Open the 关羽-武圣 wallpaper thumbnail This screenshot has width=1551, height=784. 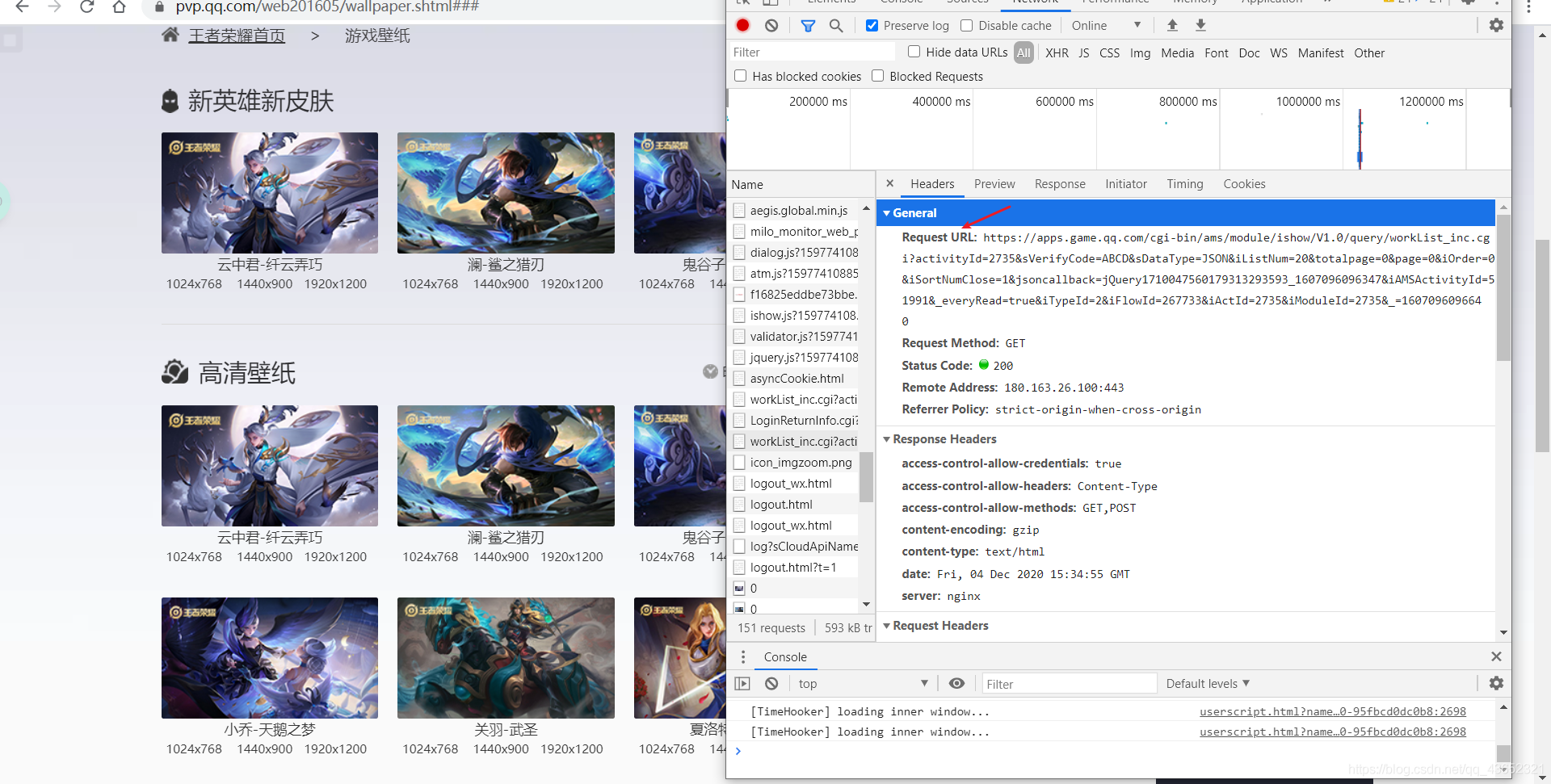[506, 658]
